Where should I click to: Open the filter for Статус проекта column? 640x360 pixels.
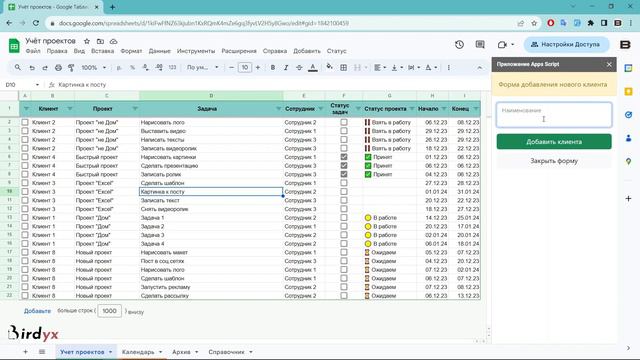pyautogui.click(x=412, y=109)
